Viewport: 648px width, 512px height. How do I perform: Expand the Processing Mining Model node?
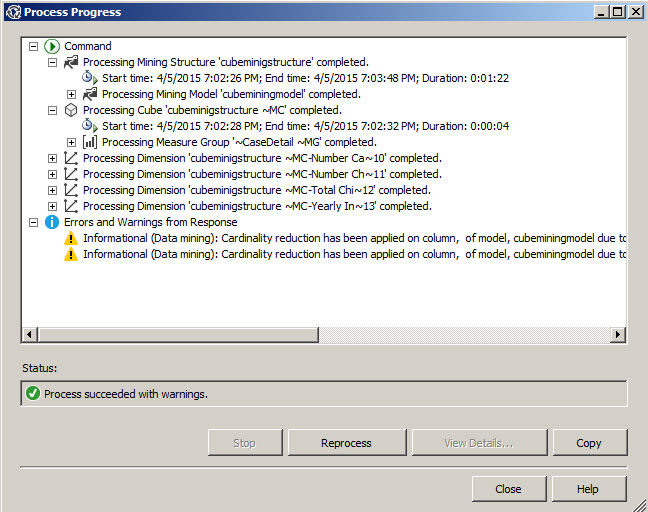point(71,95)
